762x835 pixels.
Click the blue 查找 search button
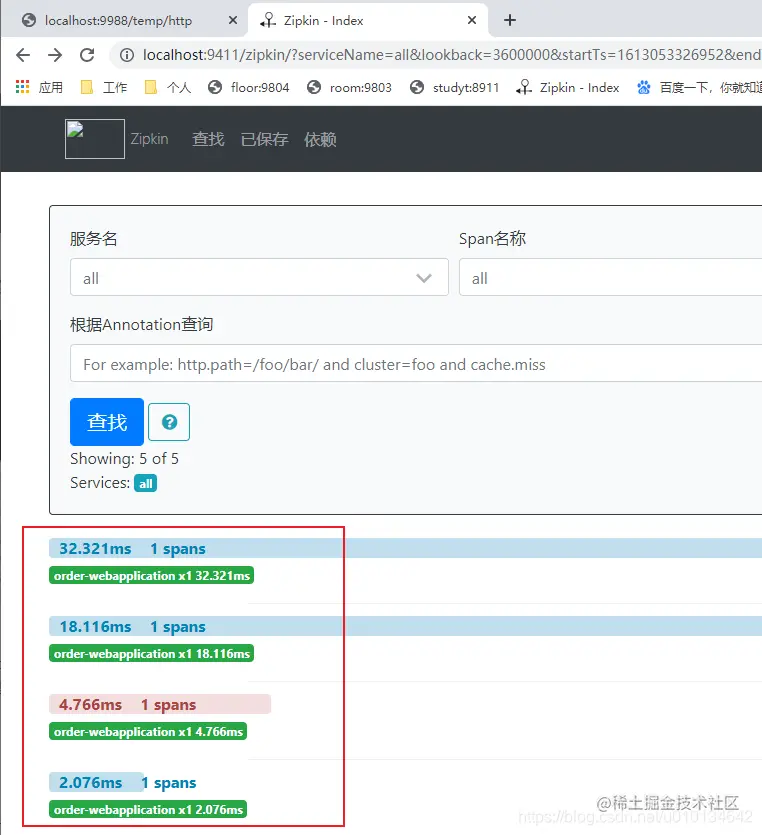pyautogui.click(x=107, y=422)
